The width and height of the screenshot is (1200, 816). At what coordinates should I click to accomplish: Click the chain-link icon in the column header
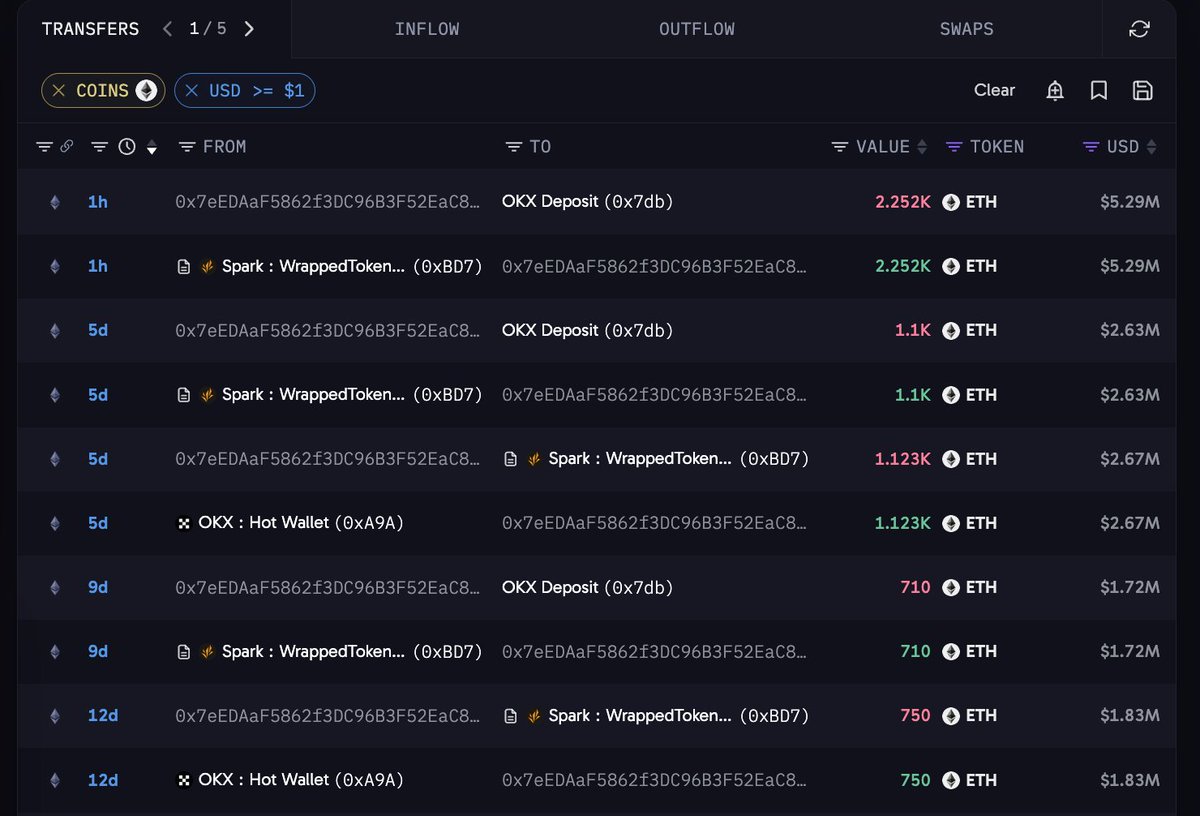pyautogui.click(x=67, y=147)
